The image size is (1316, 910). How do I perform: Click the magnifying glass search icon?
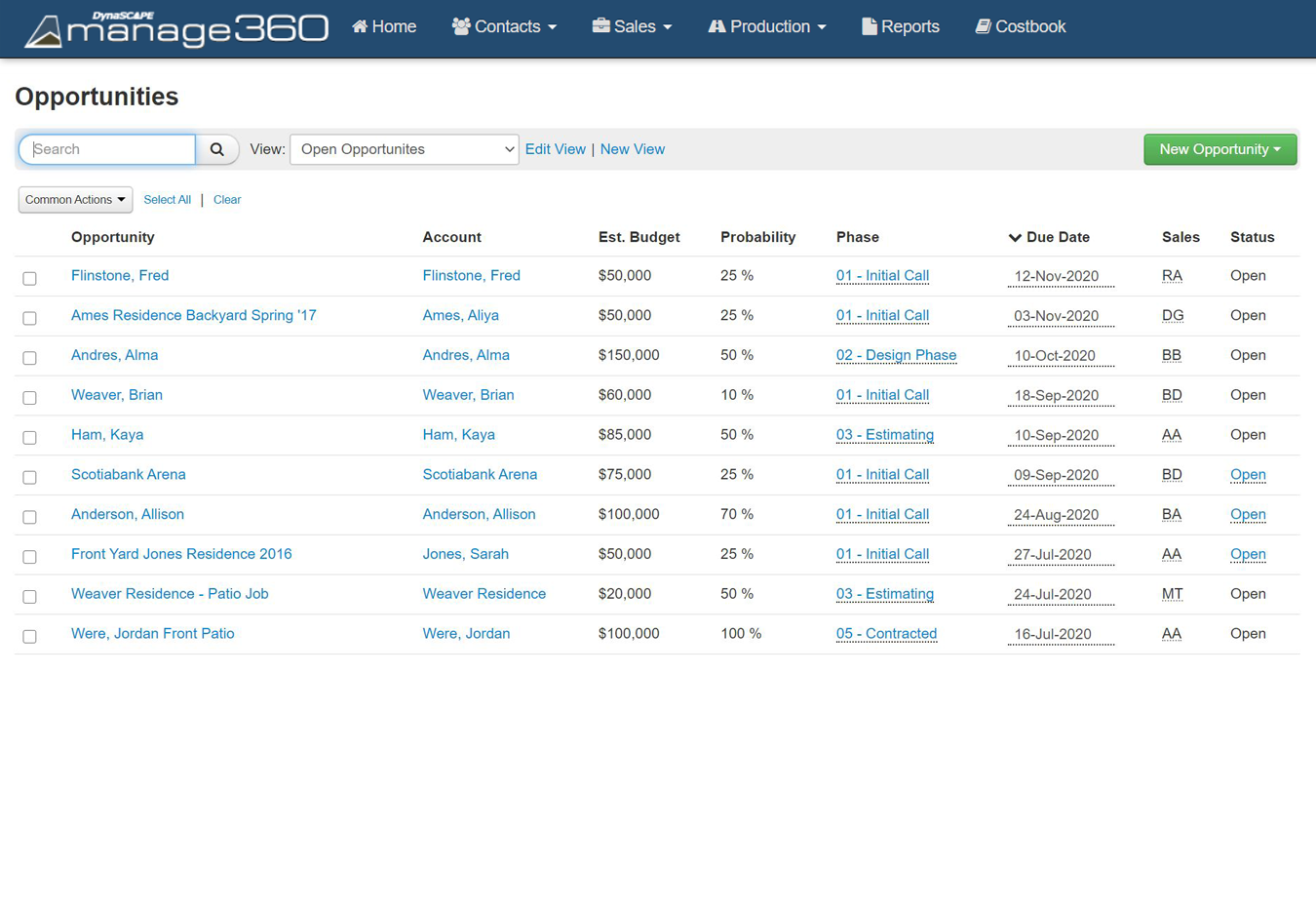point(217,149)
